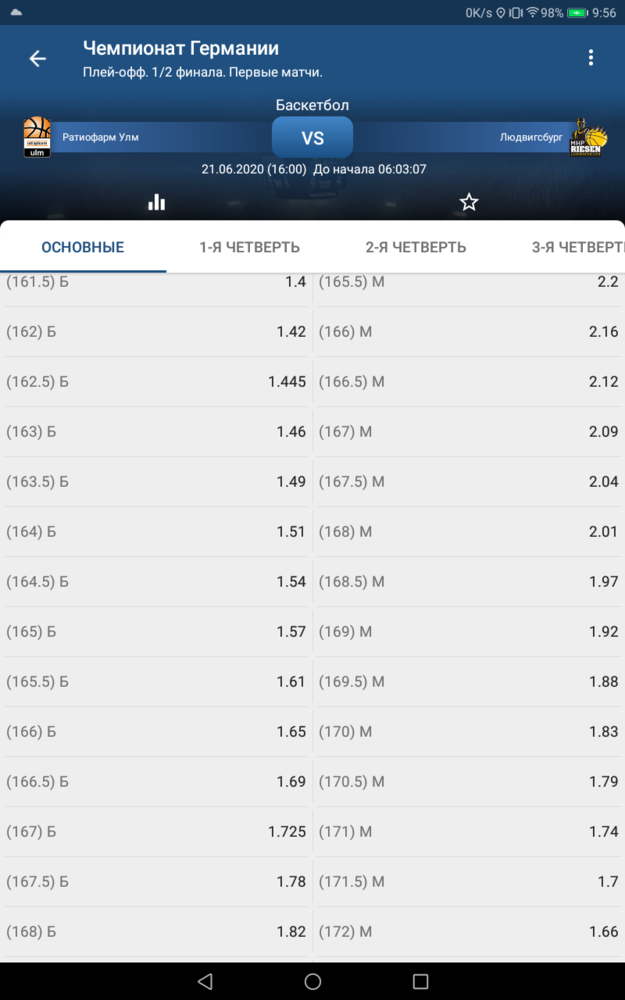Viewport: 625px width, 1000px height.
Task: Switch to the 2-Я ЧЕТВЕРТЬ tab
Action: coord(416,247)
